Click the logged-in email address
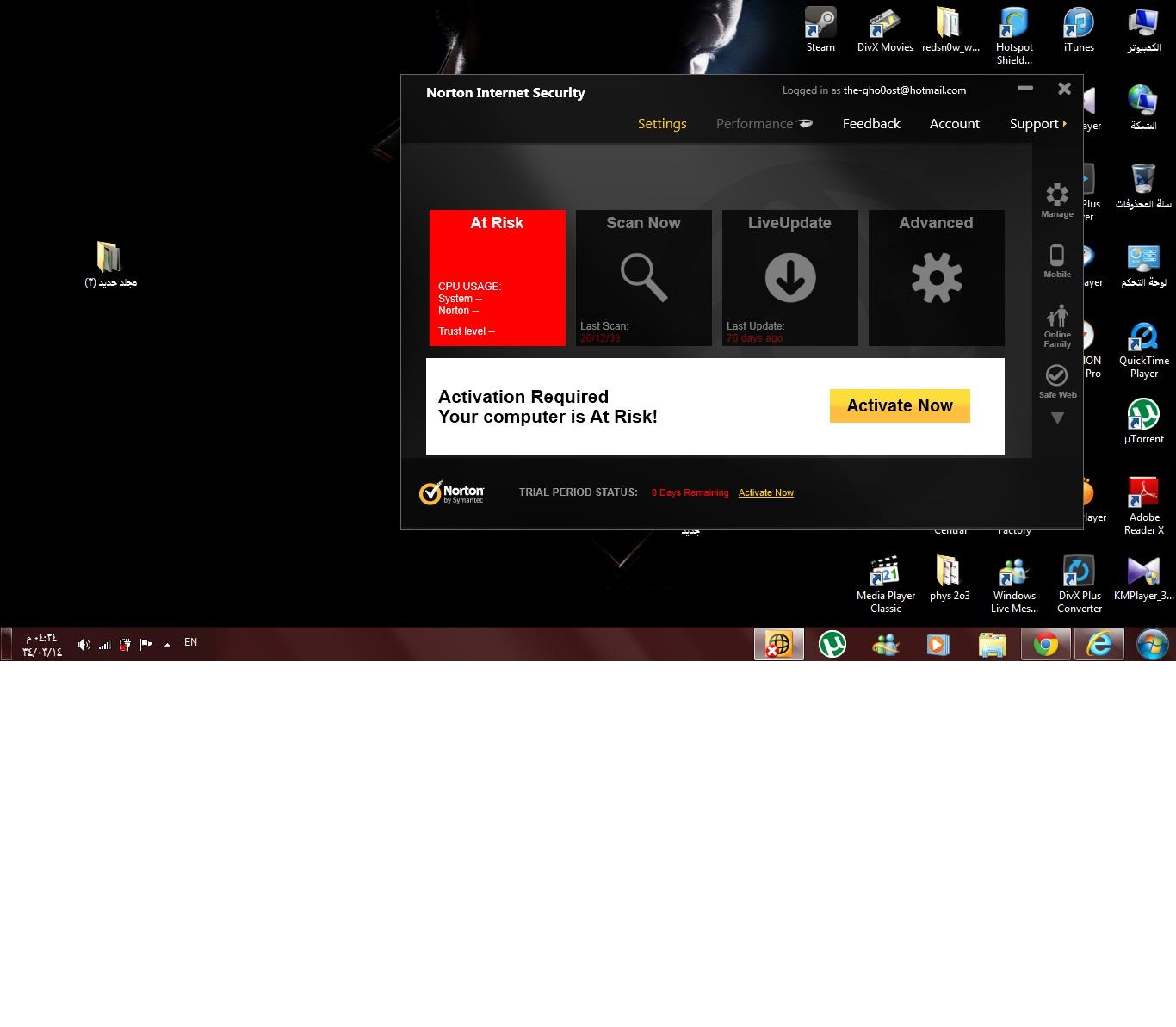 click(x=905, y=90)
